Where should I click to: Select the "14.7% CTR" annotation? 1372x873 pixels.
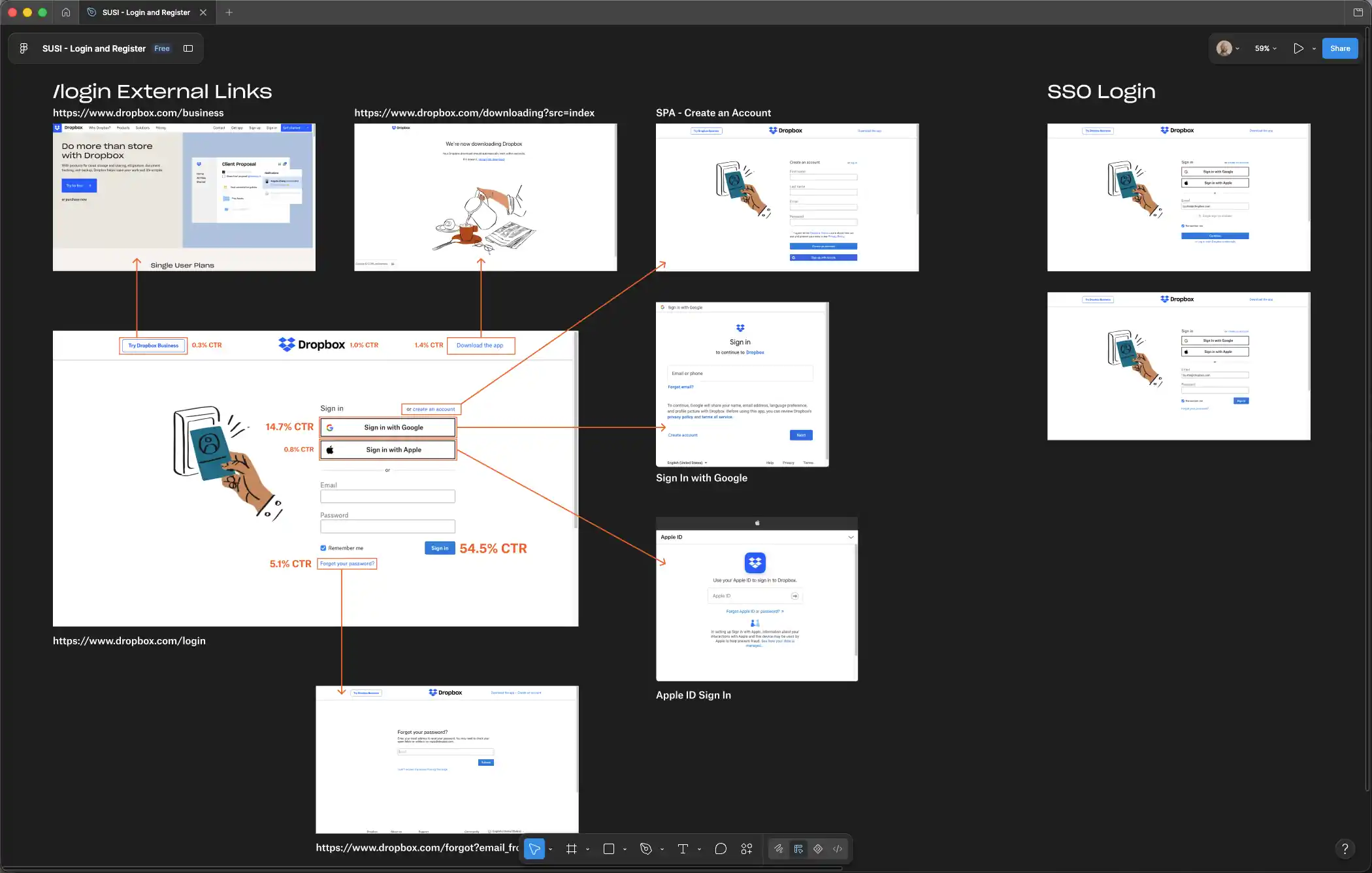[289, 427]
